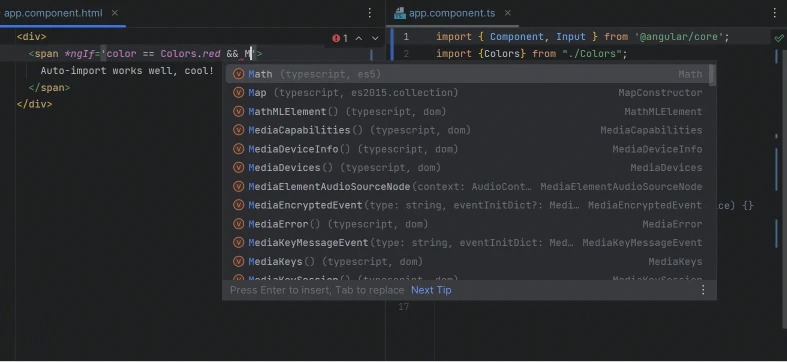Click the variable icon beside MathMLElement
The width and height of the screenshot is (787, 362).
[238, 111]
